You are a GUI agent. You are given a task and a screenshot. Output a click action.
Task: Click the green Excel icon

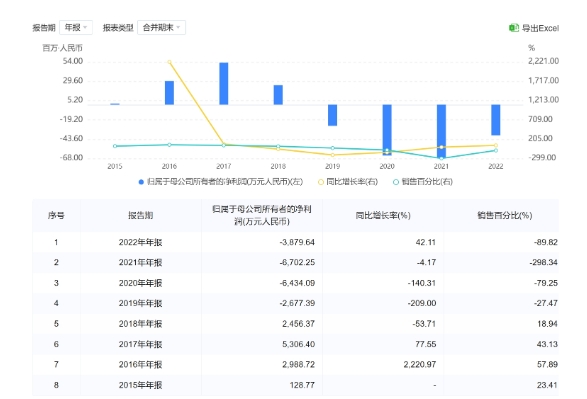[x=514, y=28]
